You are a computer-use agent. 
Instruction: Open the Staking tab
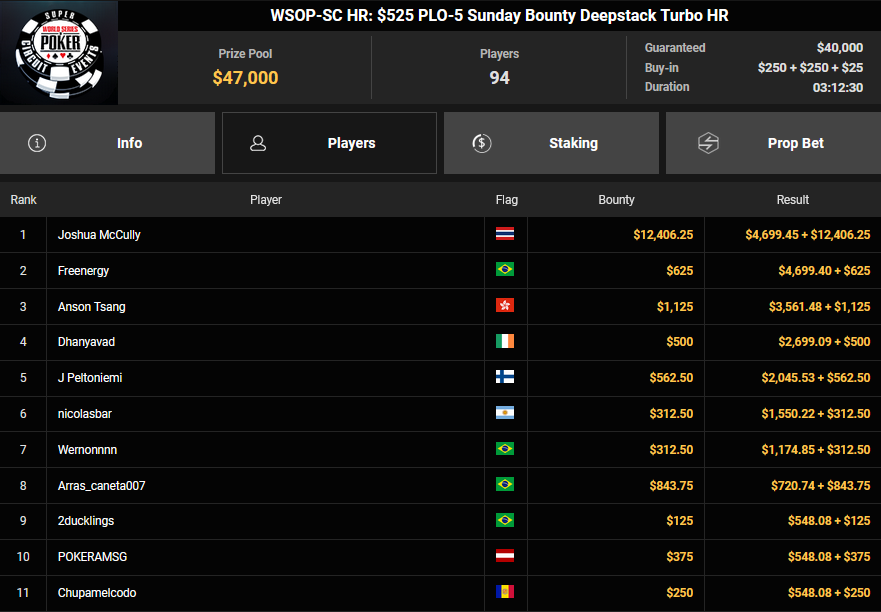point(551,143)
